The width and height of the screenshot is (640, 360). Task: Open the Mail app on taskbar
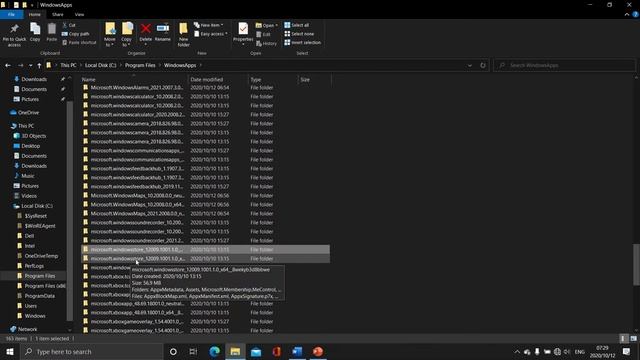click(x=256, y=351)
